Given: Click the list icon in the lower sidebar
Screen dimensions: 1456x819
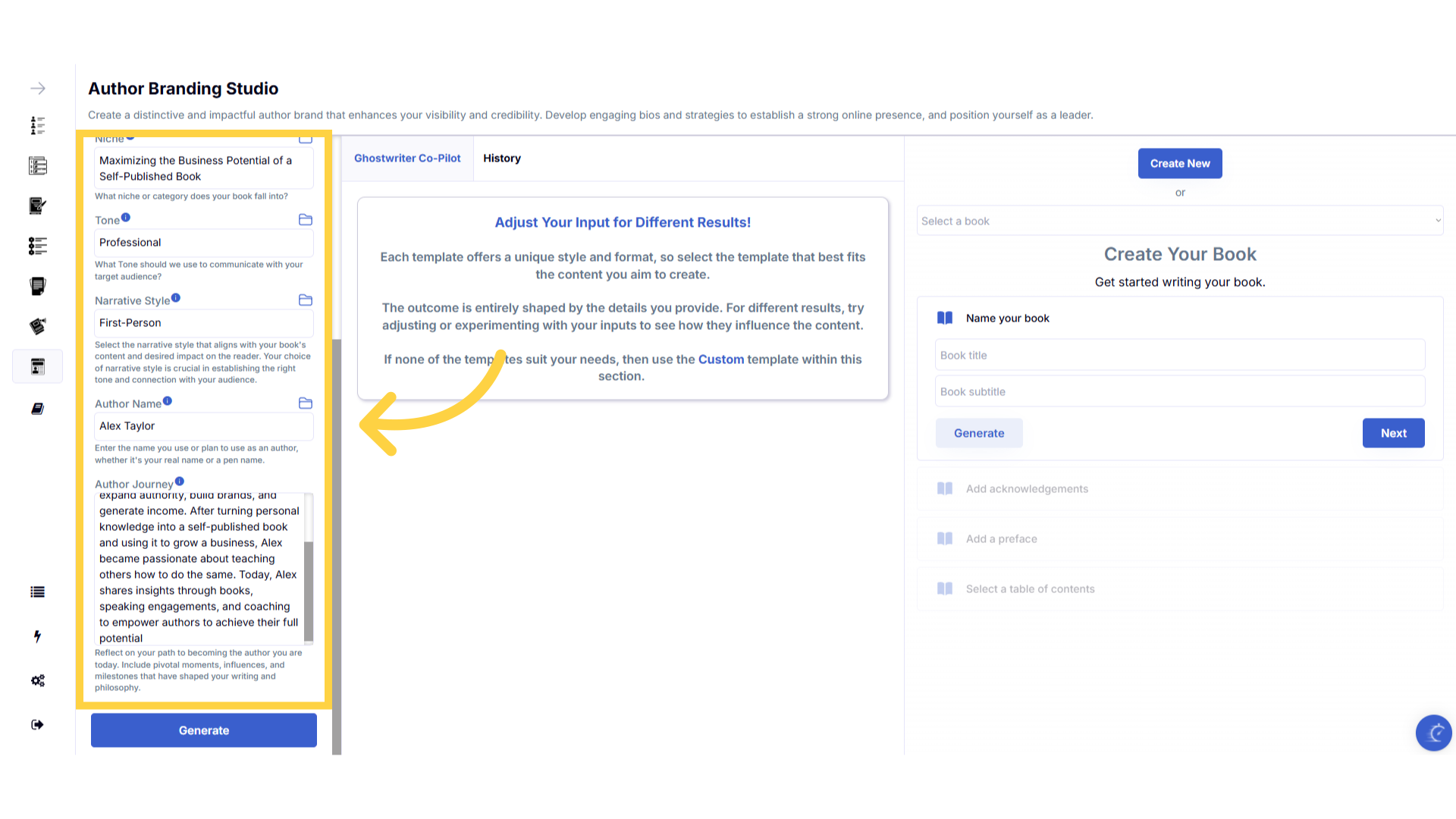Looking at the screenshot, I should (x=37, y=592).
